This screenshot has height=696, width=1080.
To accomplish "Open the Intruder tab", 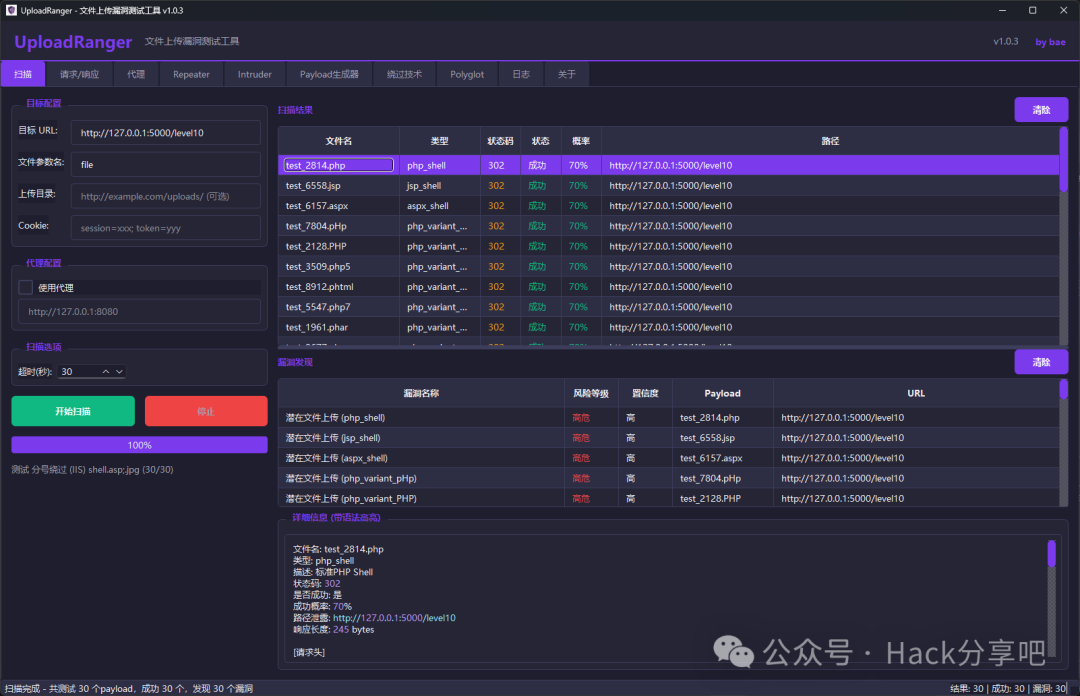I will click(x=255, y=74).
